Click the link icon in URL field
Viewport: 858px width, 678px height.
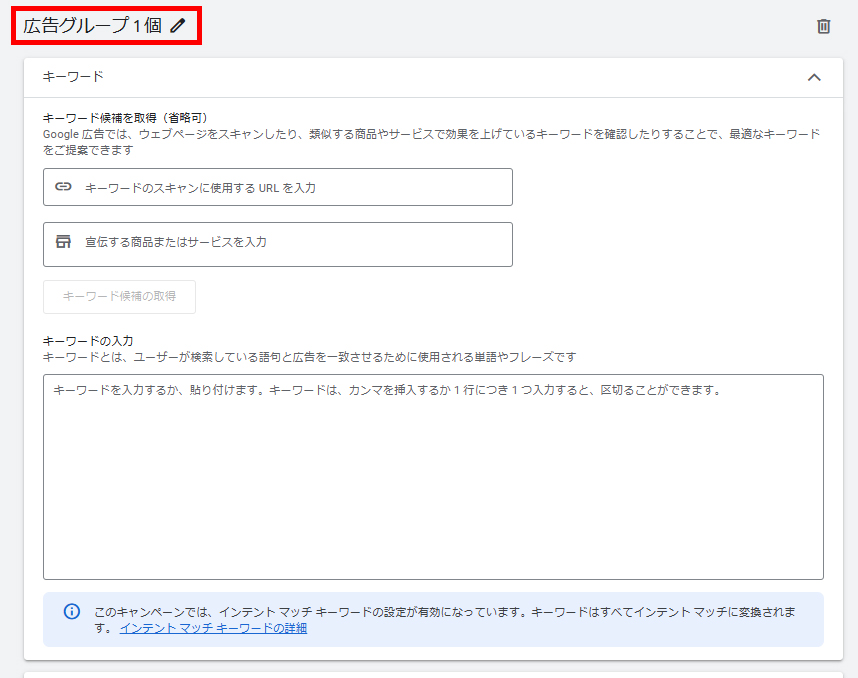point(63,187)
